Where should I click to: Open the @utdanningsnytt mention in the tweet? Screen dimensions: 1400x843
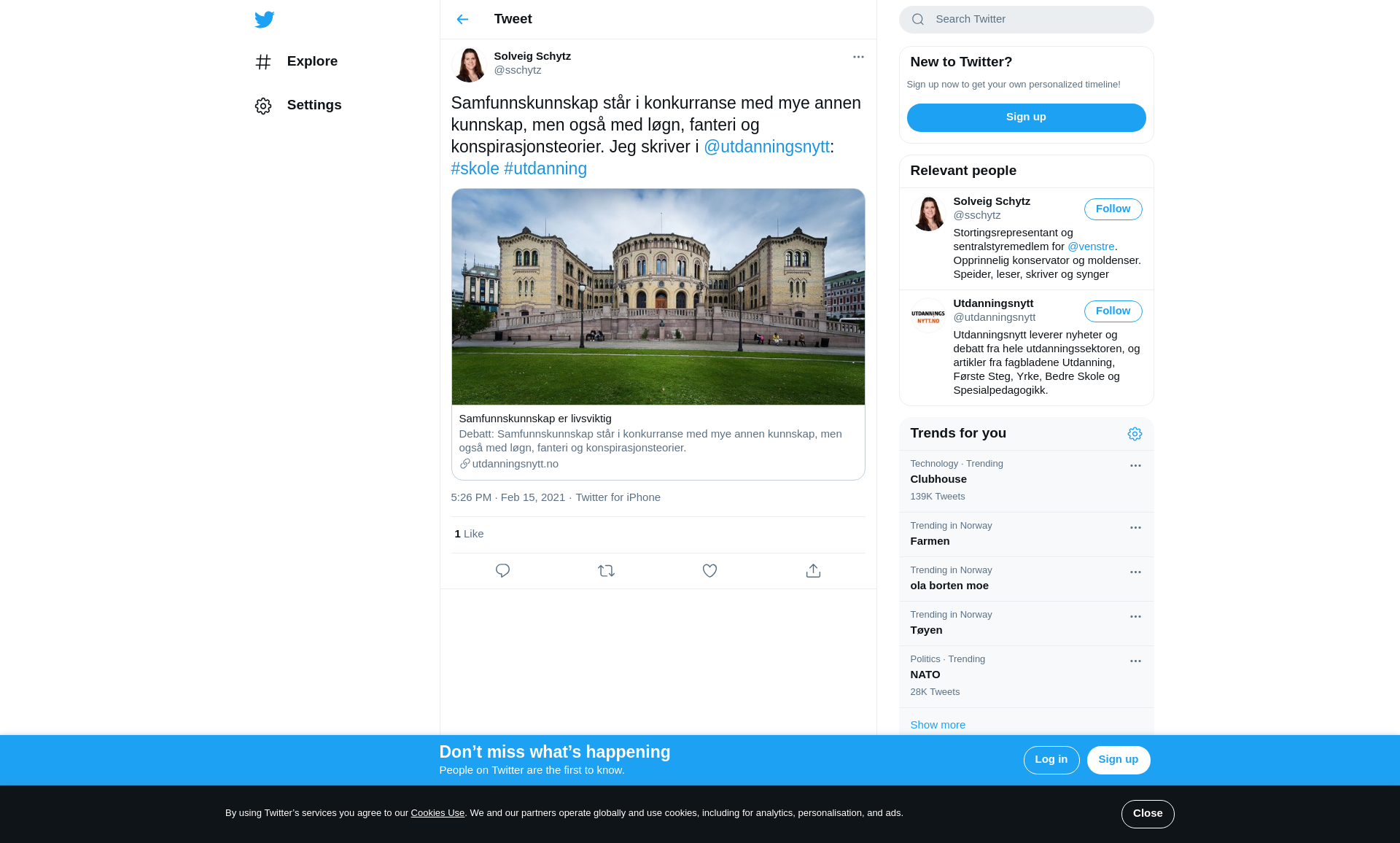tap(766, 147)
